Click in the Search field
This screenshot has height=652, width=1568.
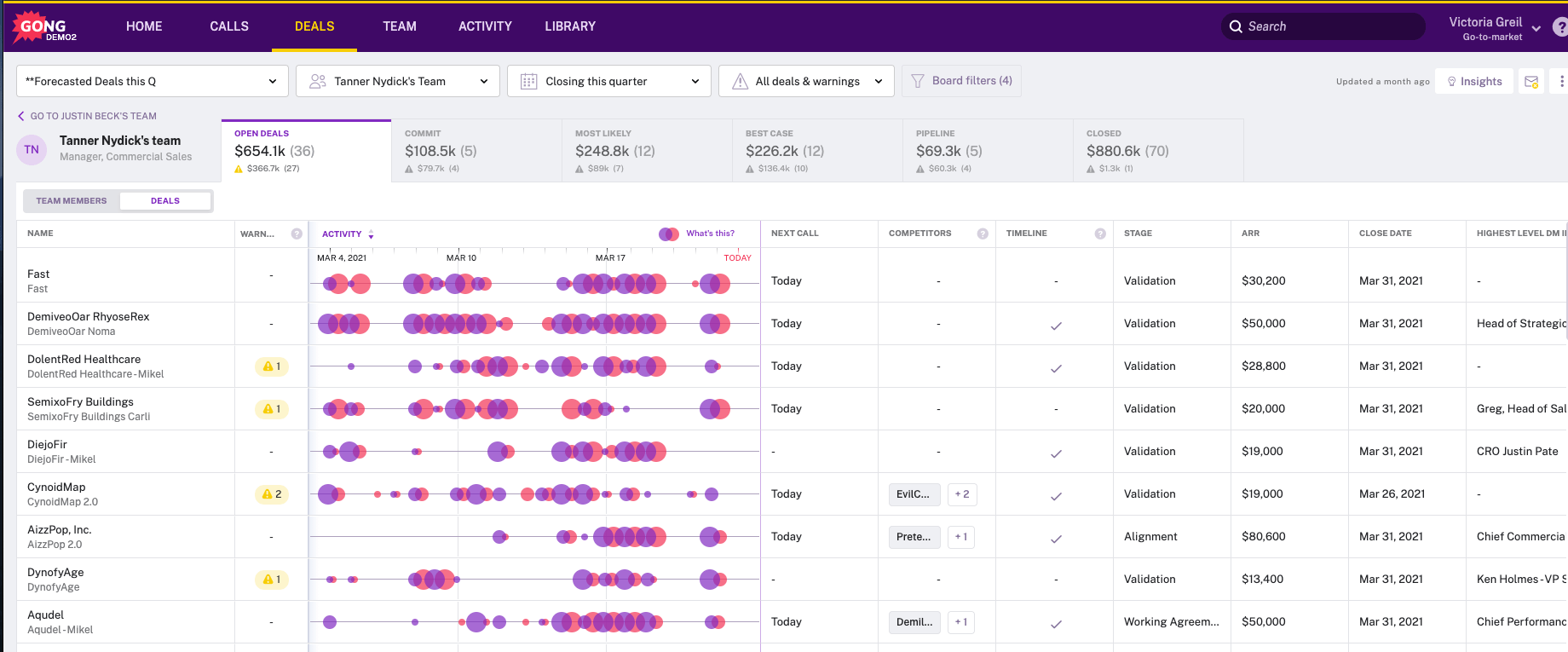(x=1323, y=26)
